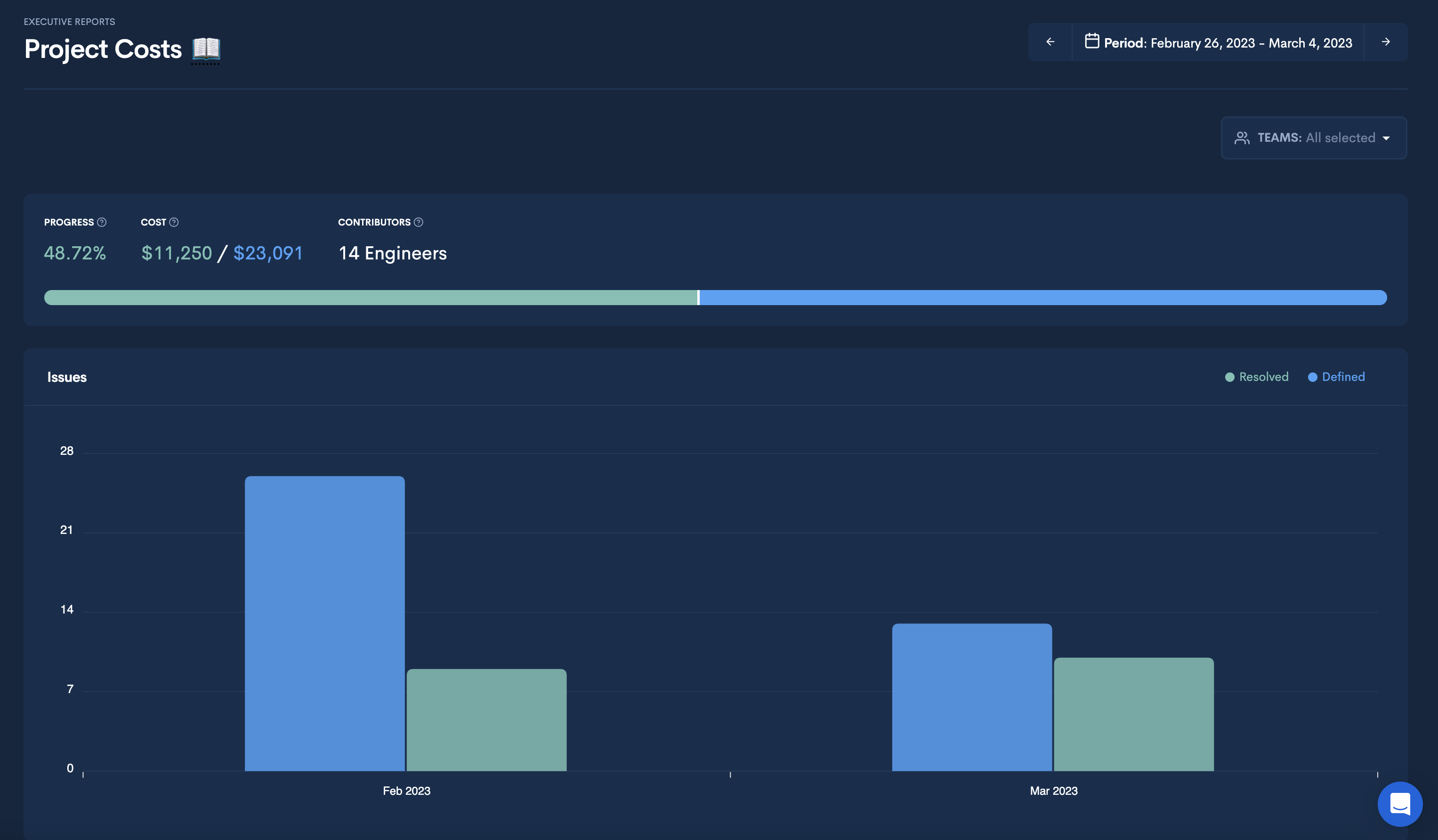Click the Progress help question mark icon
This screenshot has width=1438, height=840.
[102, 222]
